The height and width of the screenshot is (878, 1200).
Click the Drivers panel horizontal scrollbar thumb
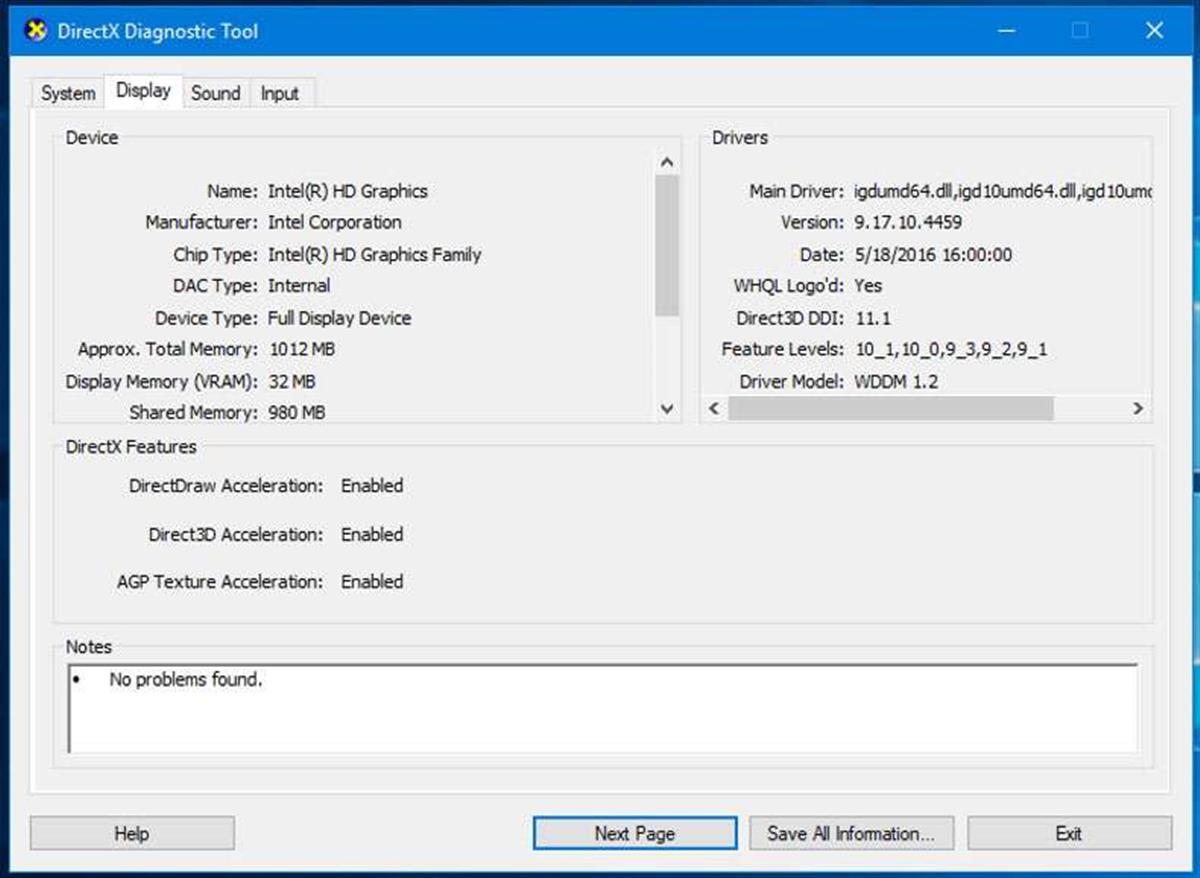pyautogui.click(x=890, y=408)
